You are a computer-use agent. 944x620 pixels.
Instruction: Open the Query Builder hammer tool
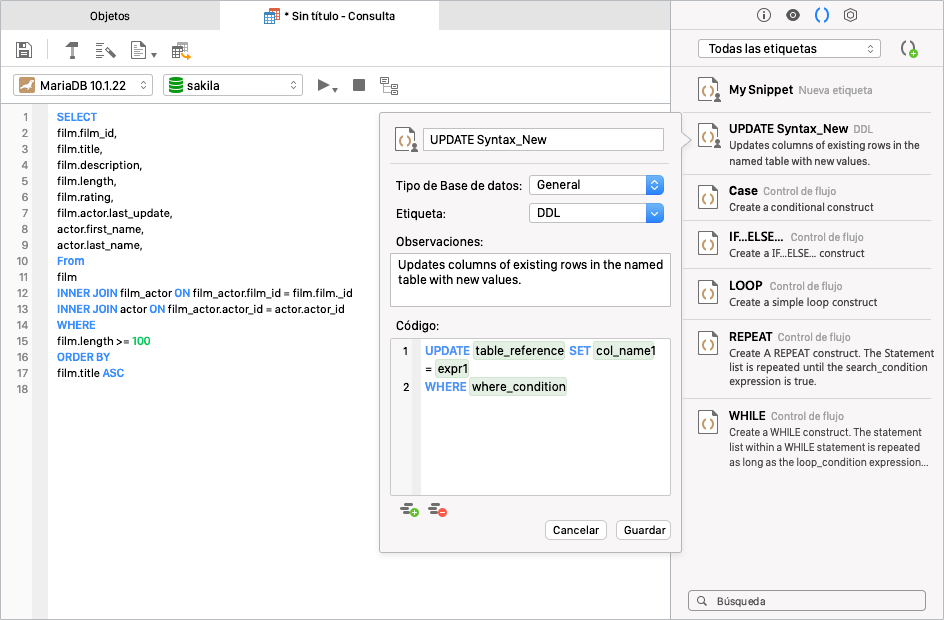point(72,50)
